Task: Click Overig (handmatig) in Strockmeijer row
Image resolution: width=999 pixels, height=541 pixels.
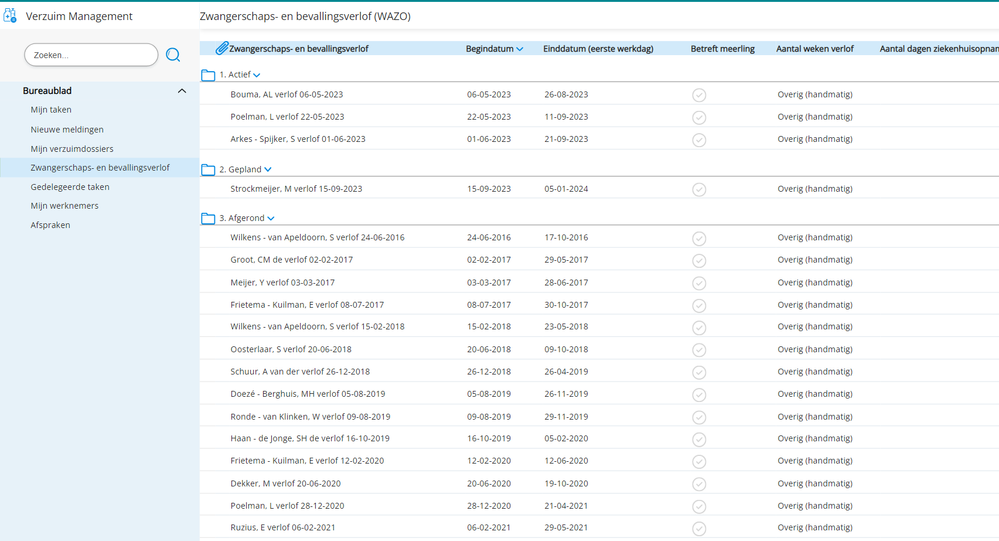Action: (x=815, y=189)
